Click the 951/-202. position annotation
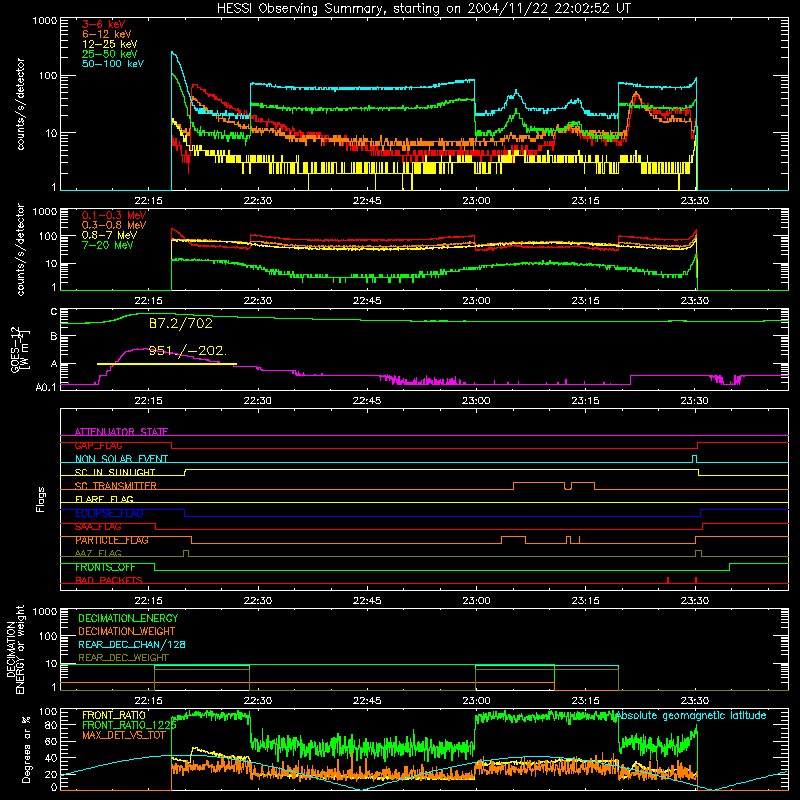The image size is (800, 800). coord(187,351)
